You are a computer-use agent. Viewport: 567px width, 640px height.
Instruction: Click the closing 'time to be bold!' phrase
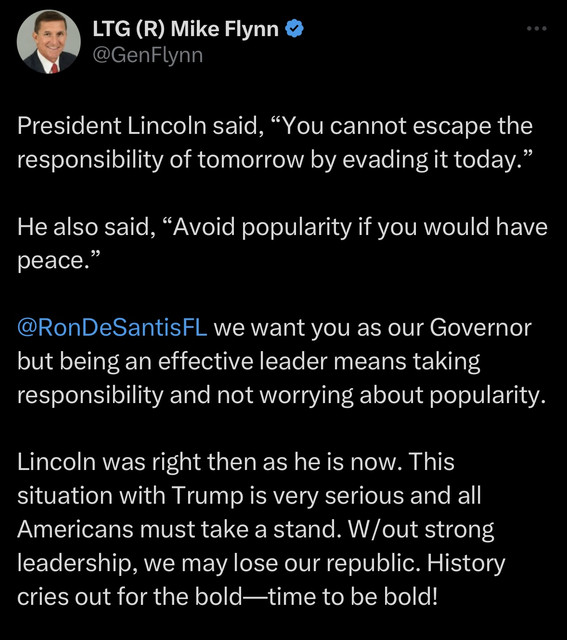352,597
